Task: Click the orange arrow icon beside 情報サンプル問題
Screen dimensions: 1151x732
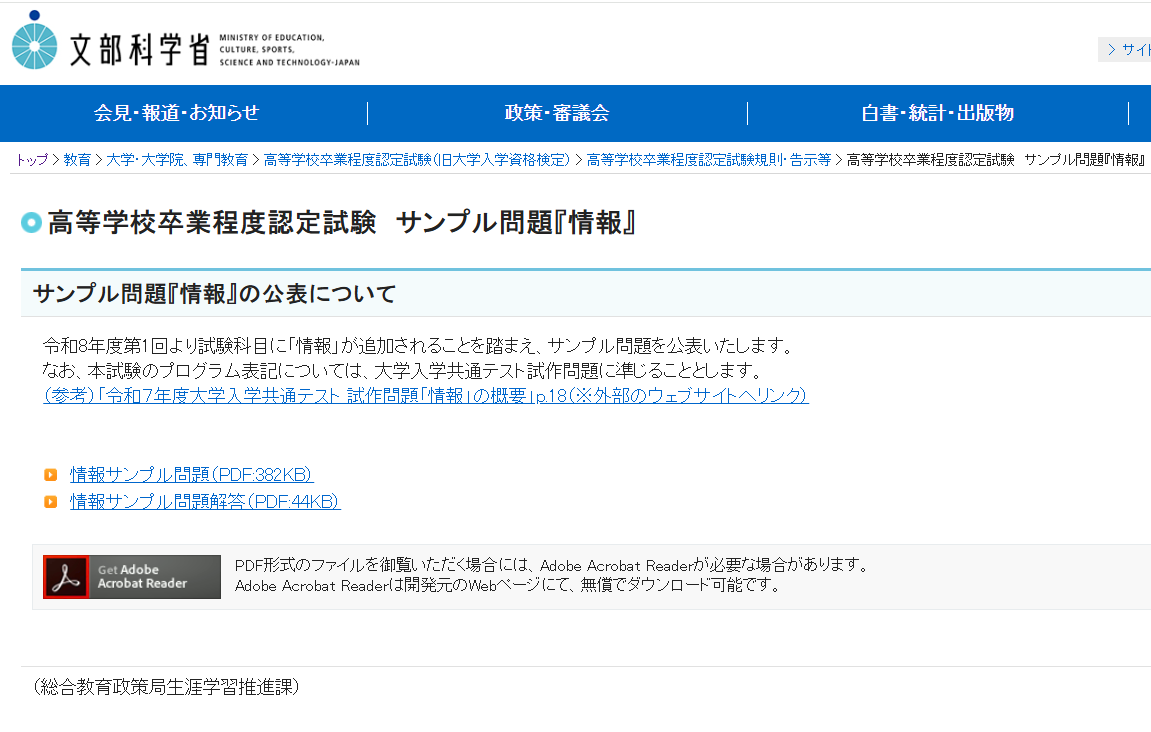Action: [52, 474]
